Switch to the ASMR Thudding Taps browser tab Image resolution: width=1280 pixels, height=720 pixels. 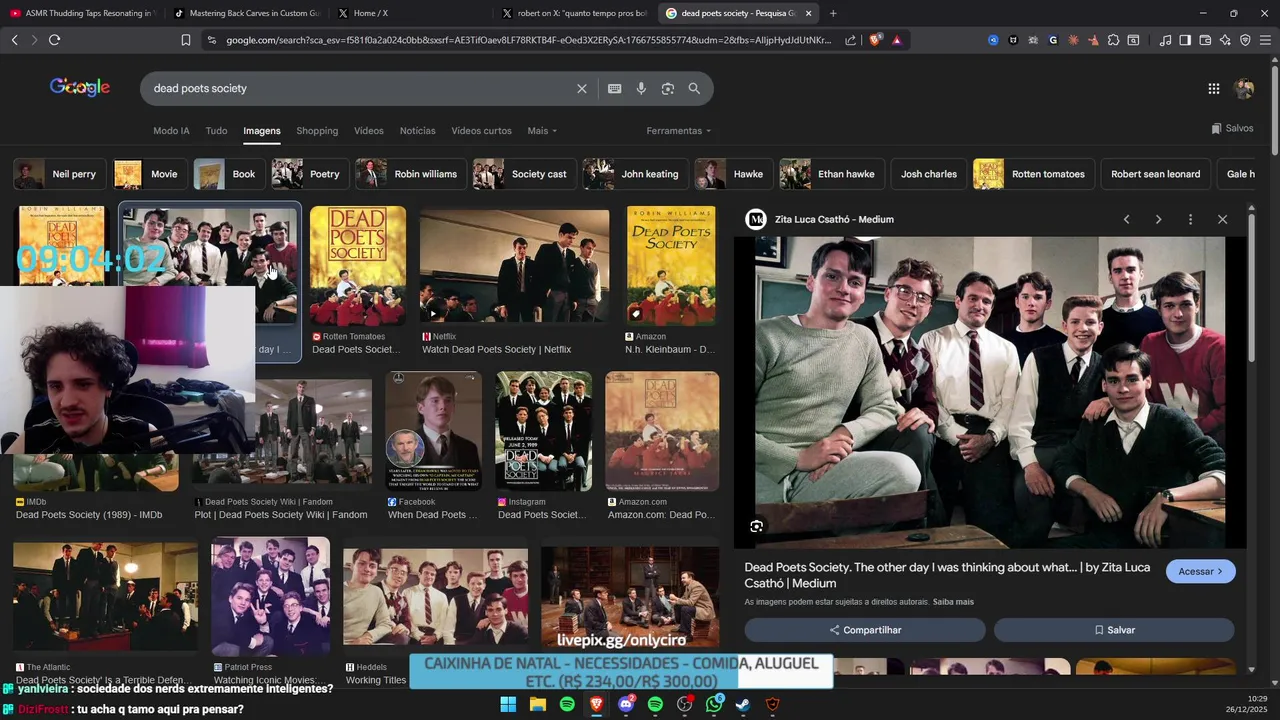82,13
